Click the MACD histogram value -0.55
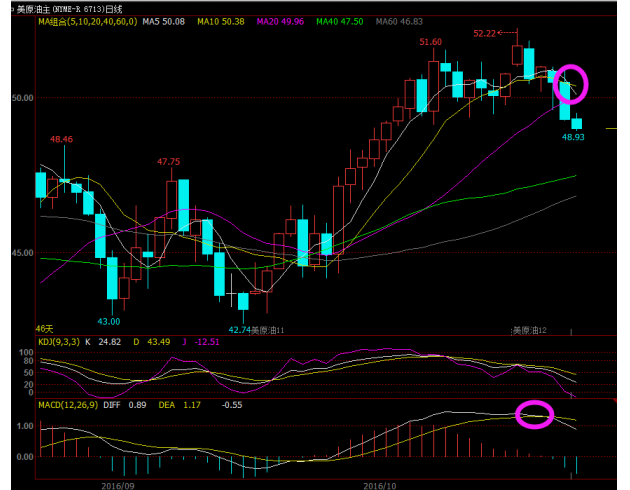The height and width of the screenshot is (490, 630). pos(232,405)
